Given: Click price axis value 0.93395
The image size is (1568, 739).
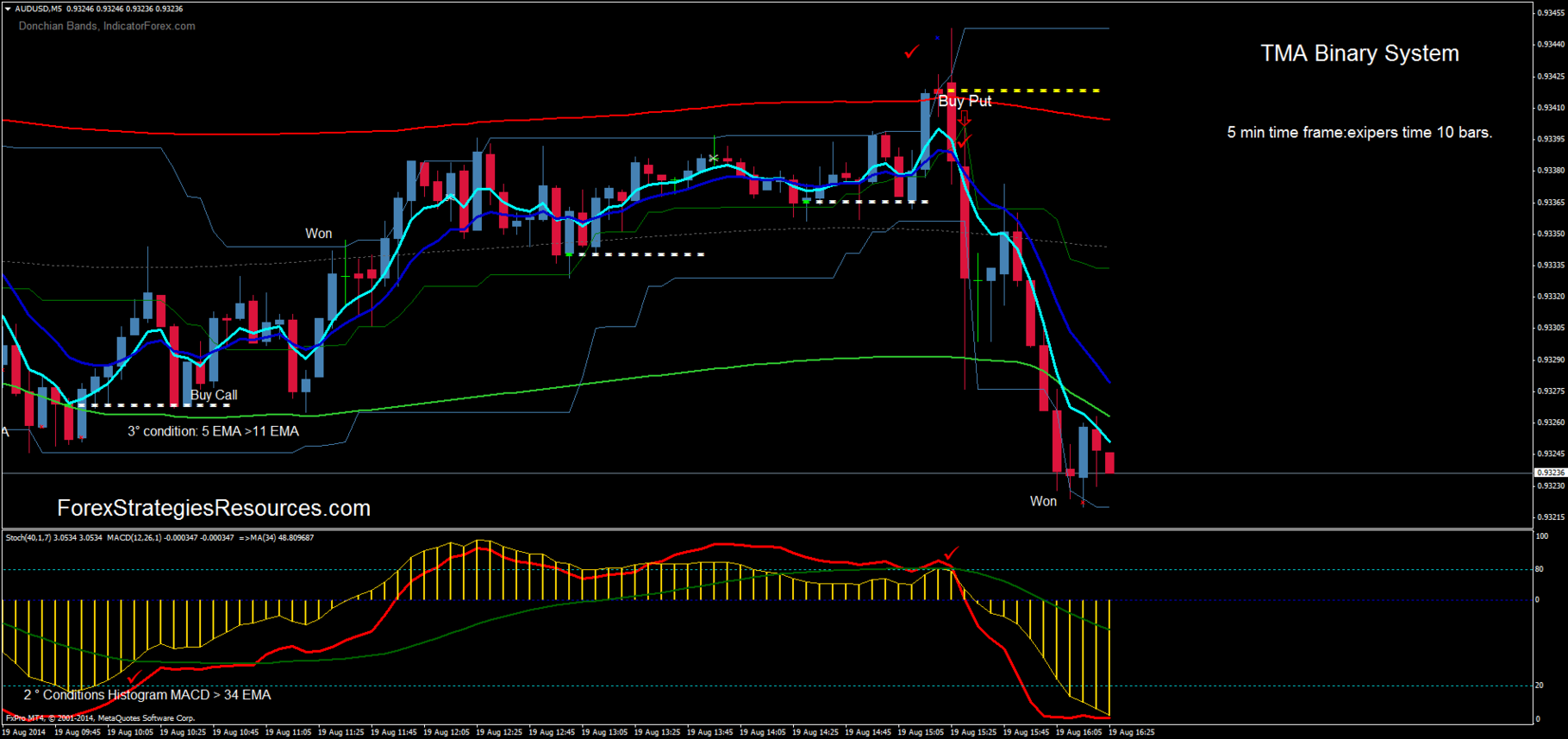Looking at the screenshot, I should pyautogui.click(x=1551, y=139).
